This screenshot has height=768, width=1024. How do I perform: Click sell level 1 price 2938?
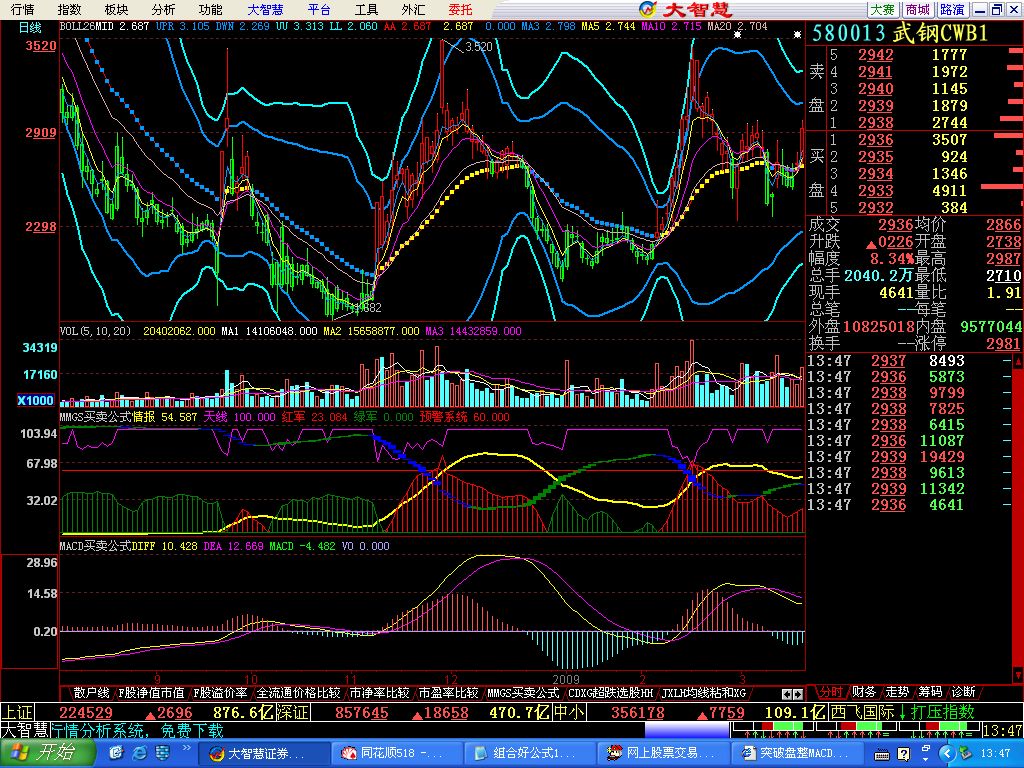coord(875,123)
